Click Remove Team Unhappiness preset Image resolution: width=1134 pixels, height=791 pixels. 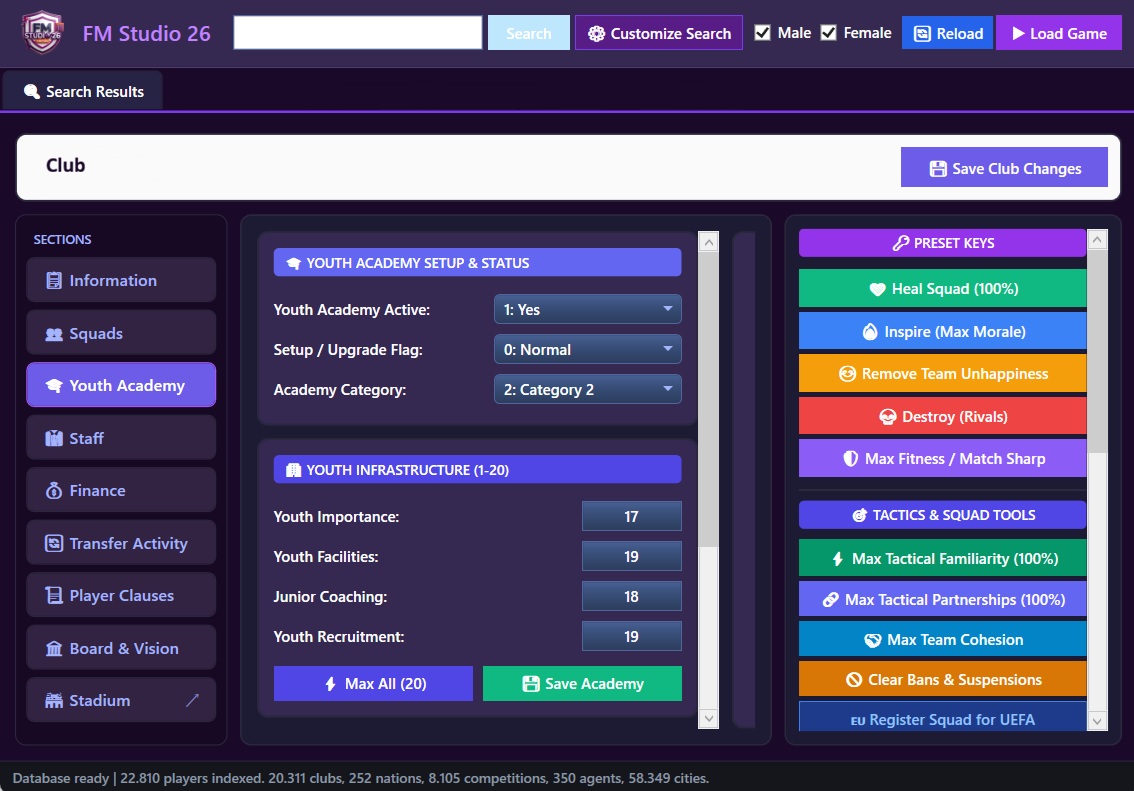click(942, 373)
